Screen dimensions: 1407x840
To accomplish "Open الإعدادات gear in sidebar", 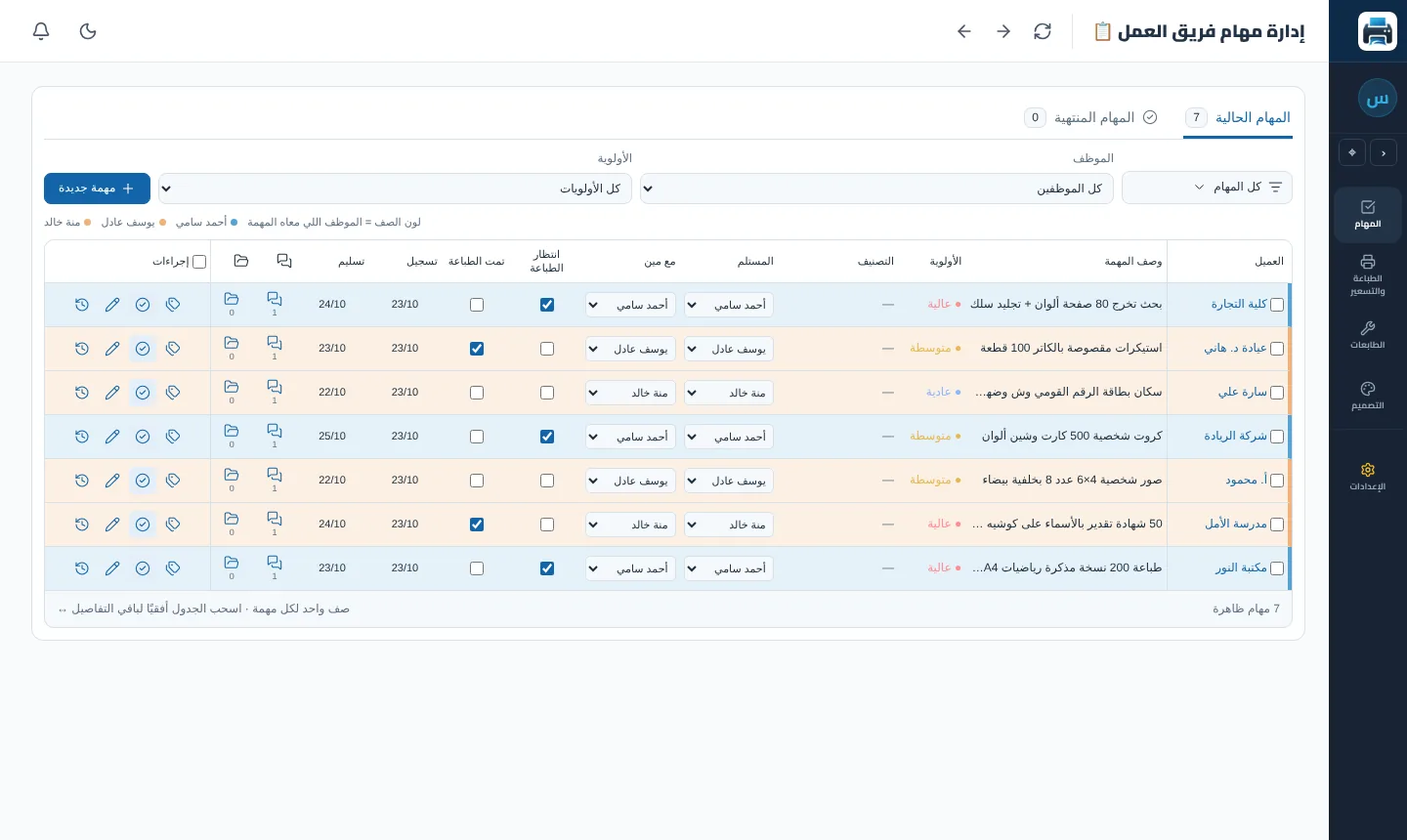I will point(1368,477).
